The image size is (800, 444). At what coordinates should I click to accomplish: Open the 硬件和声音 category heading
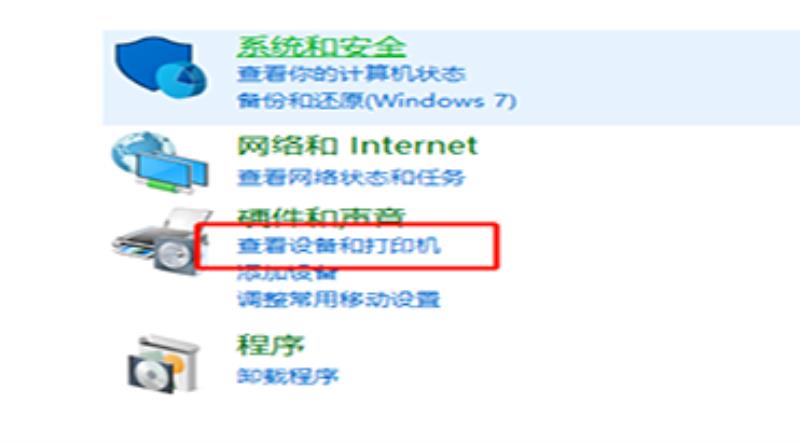coord(321,217)
